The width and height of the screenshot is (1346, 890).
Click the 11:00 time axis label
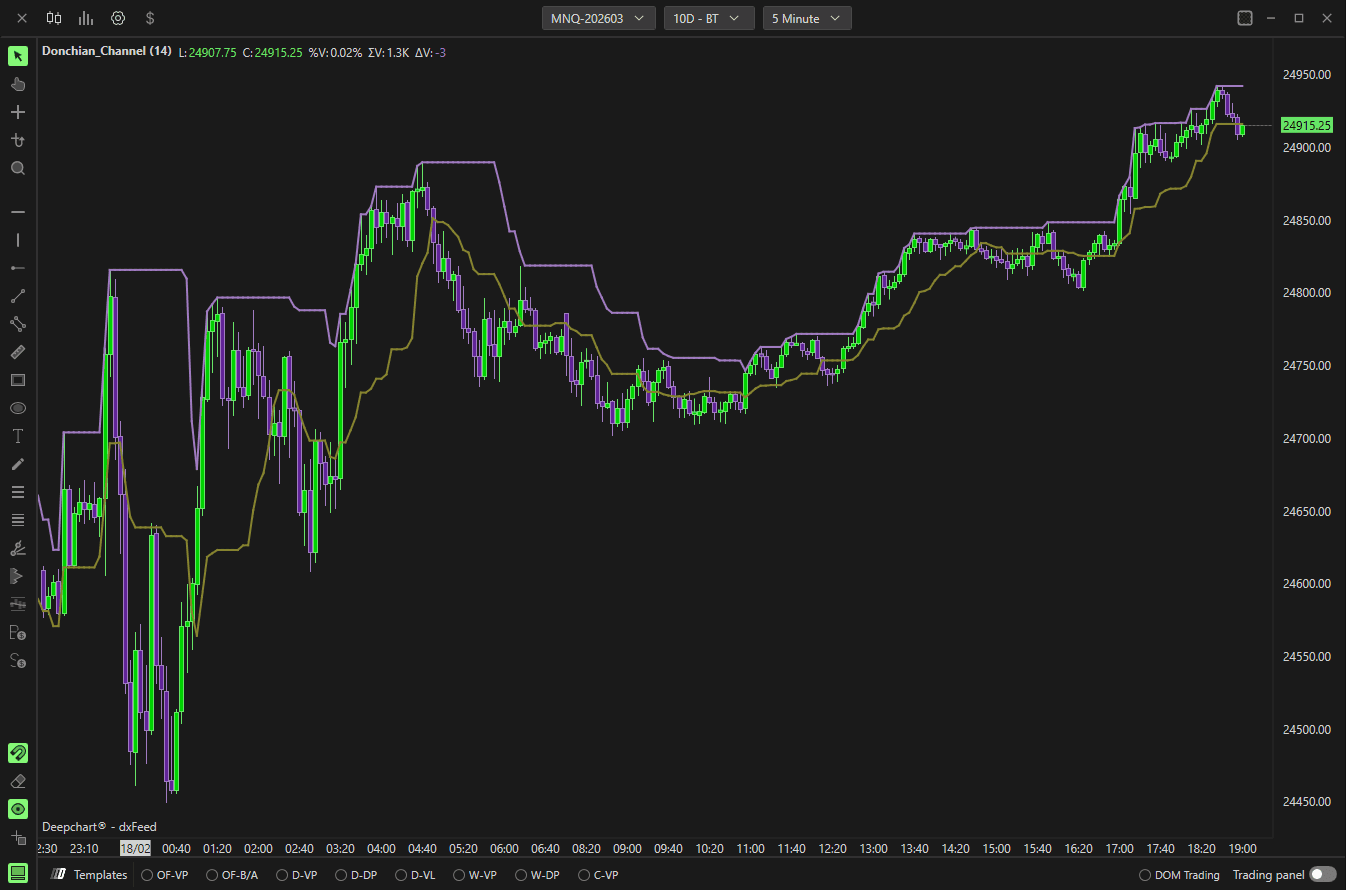point(750,848)
